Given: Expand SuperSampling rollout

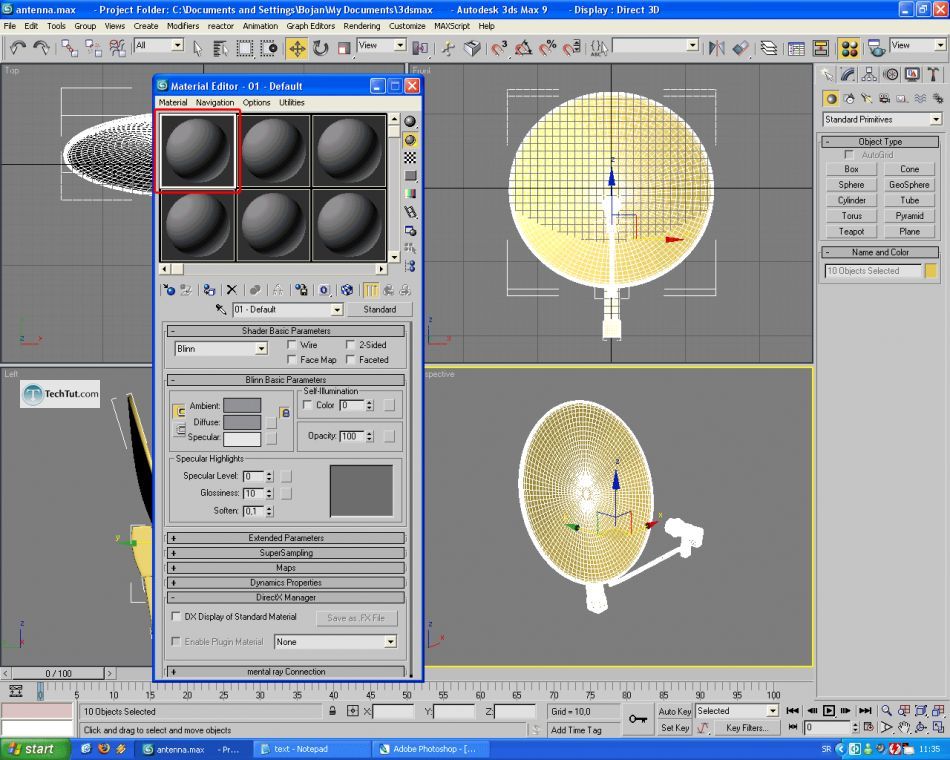Looking at the screenshot, I should coord(285,553).
